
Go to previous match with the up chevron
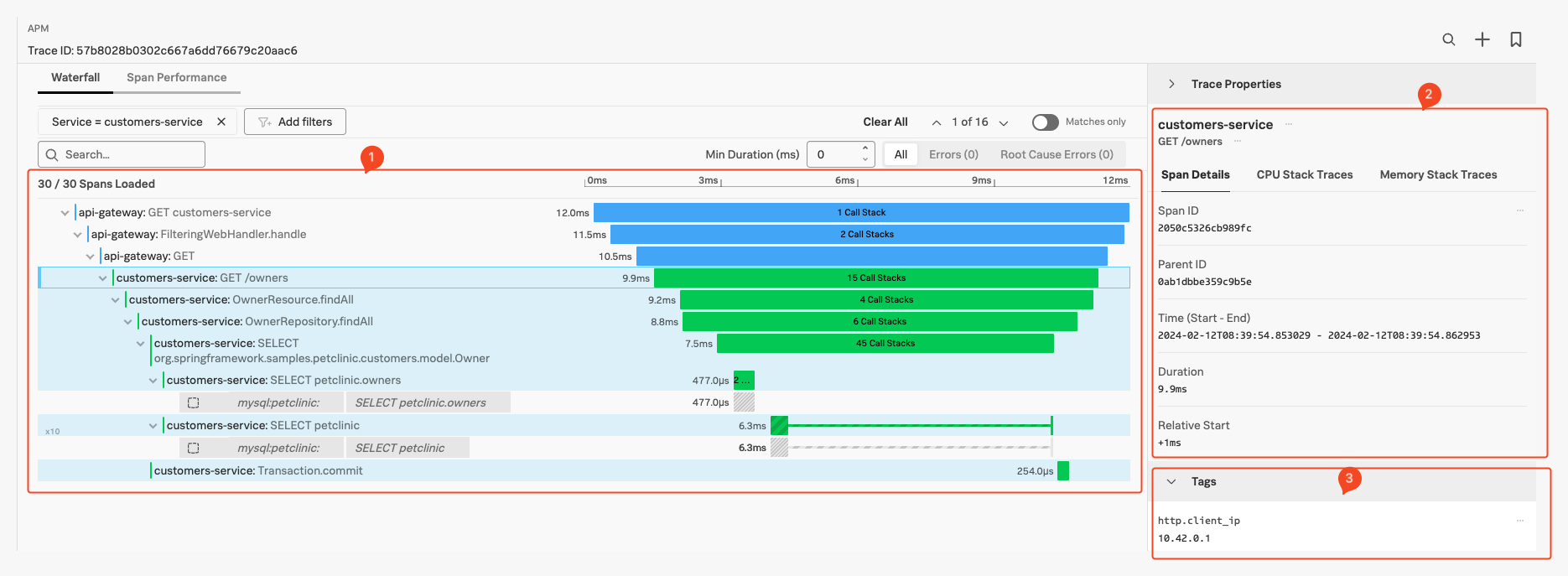(937, 122)
